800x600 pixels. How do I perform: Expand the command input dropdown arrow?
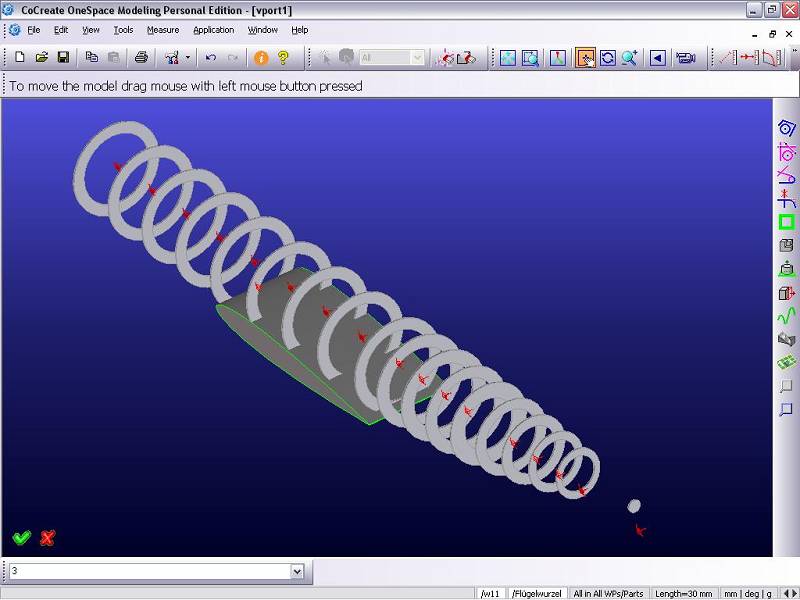[297, 571]
